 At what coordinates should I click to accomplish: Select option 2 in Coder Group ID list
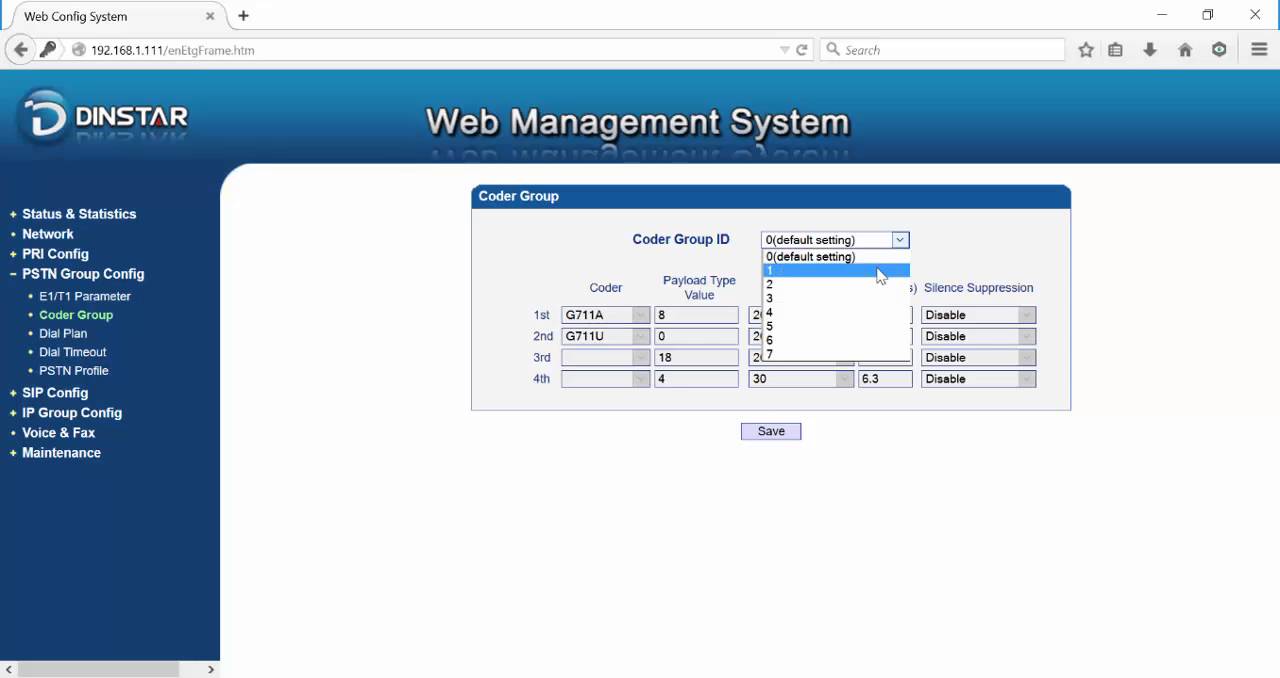click(x=836, y=285)
